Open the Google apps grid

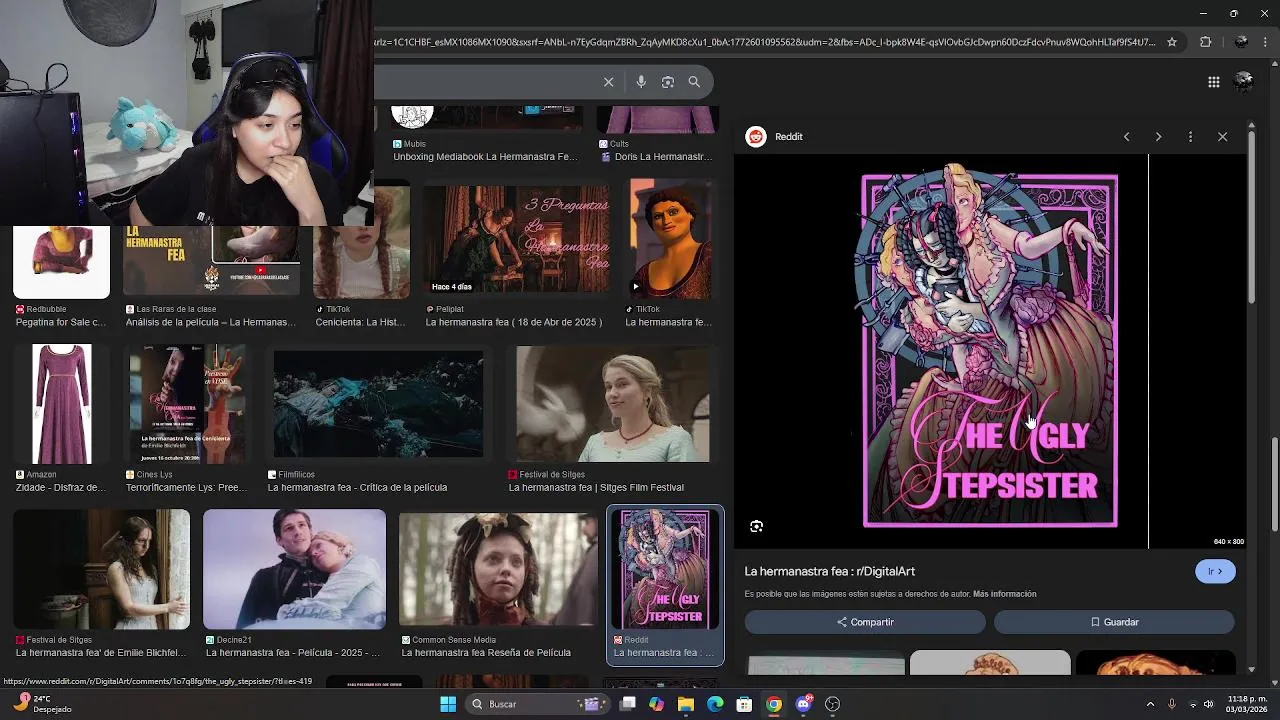coord(1213,82)
